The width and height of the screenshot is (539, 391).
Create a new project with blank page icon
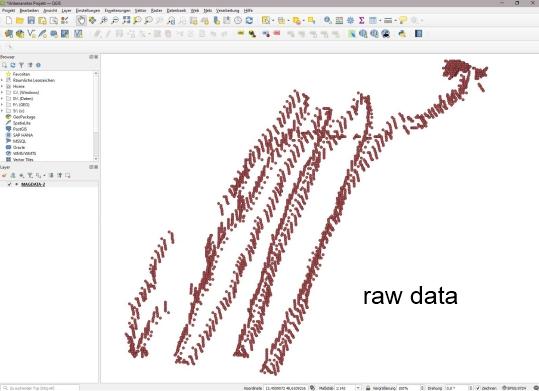click(9, 21)
